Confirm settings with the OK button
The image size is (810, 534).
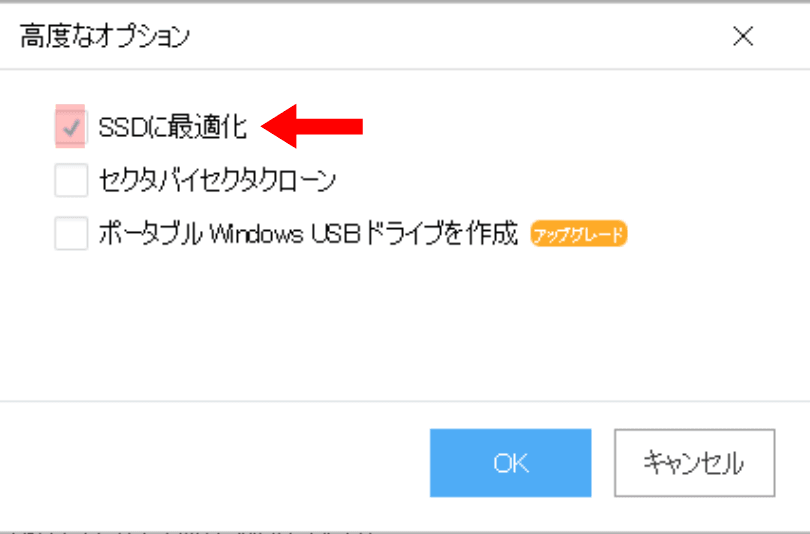click(x=510, y=463)
